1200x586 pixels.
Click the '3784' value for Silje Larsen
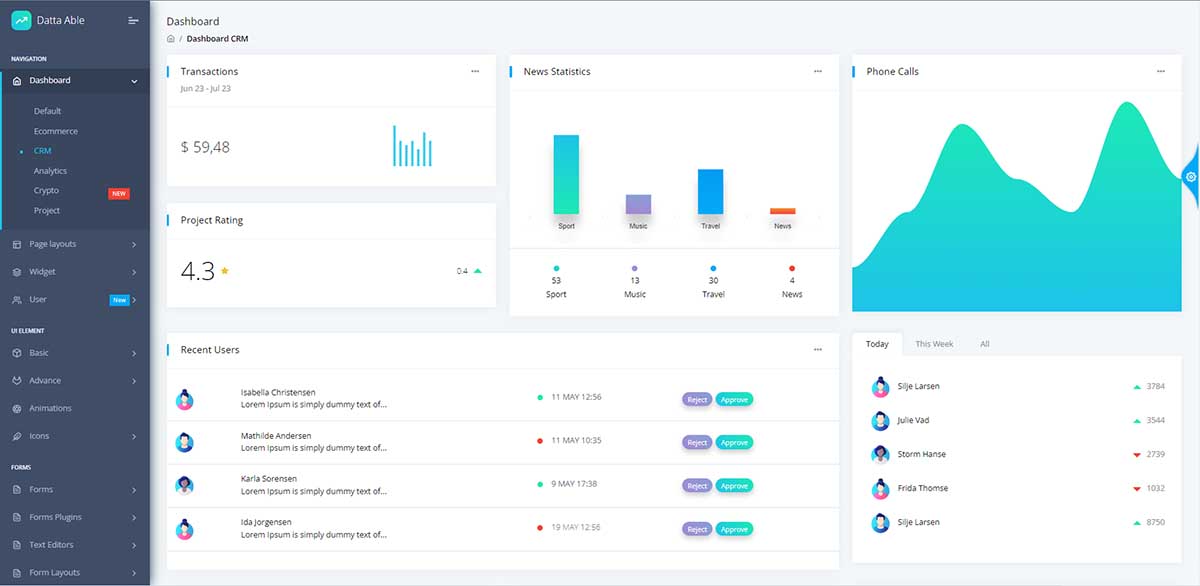[x=1156, y=386]
